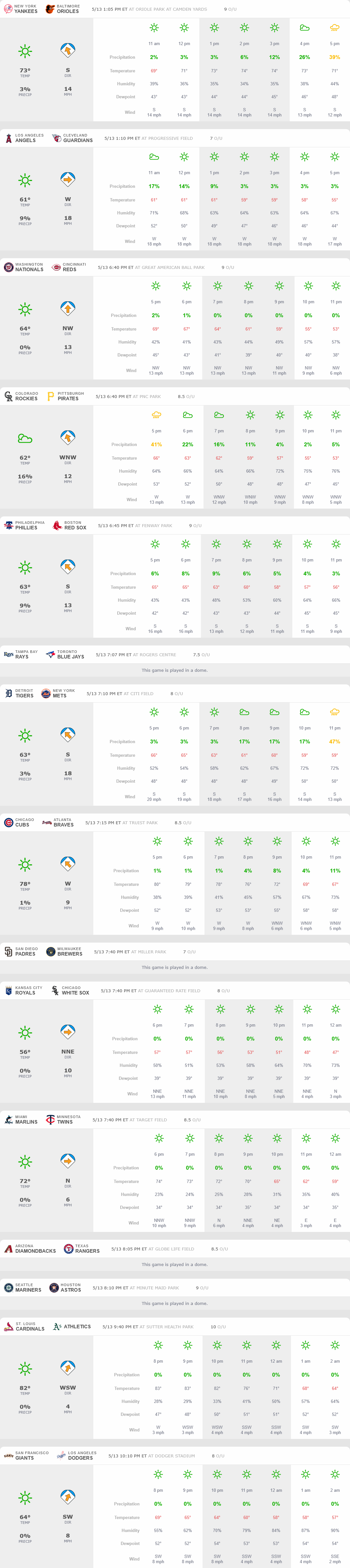Click the 'BLUE JAYS' team name
Image resolution: width=350 pixels, height=1568 pixels.
(71, 657)
